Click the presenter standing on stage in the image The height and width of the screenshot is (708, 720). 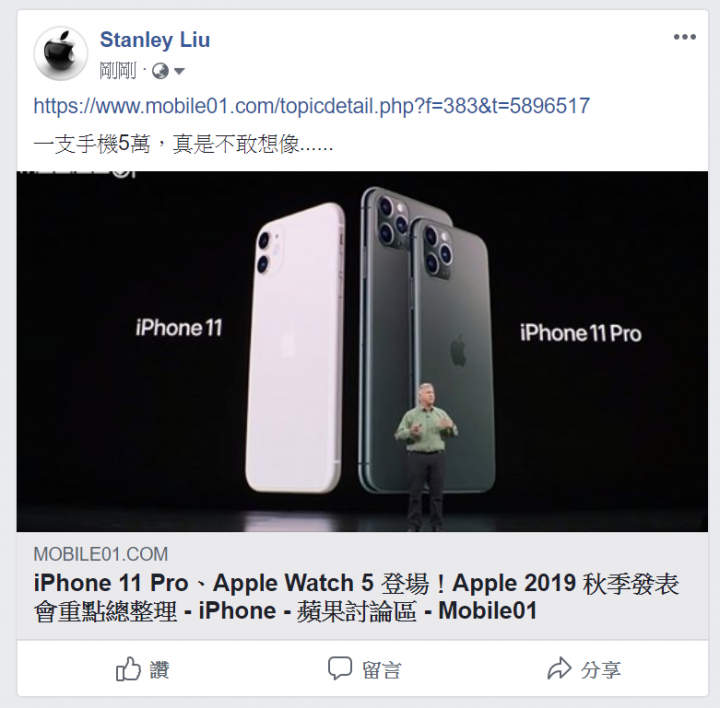(x=426, y=457)
